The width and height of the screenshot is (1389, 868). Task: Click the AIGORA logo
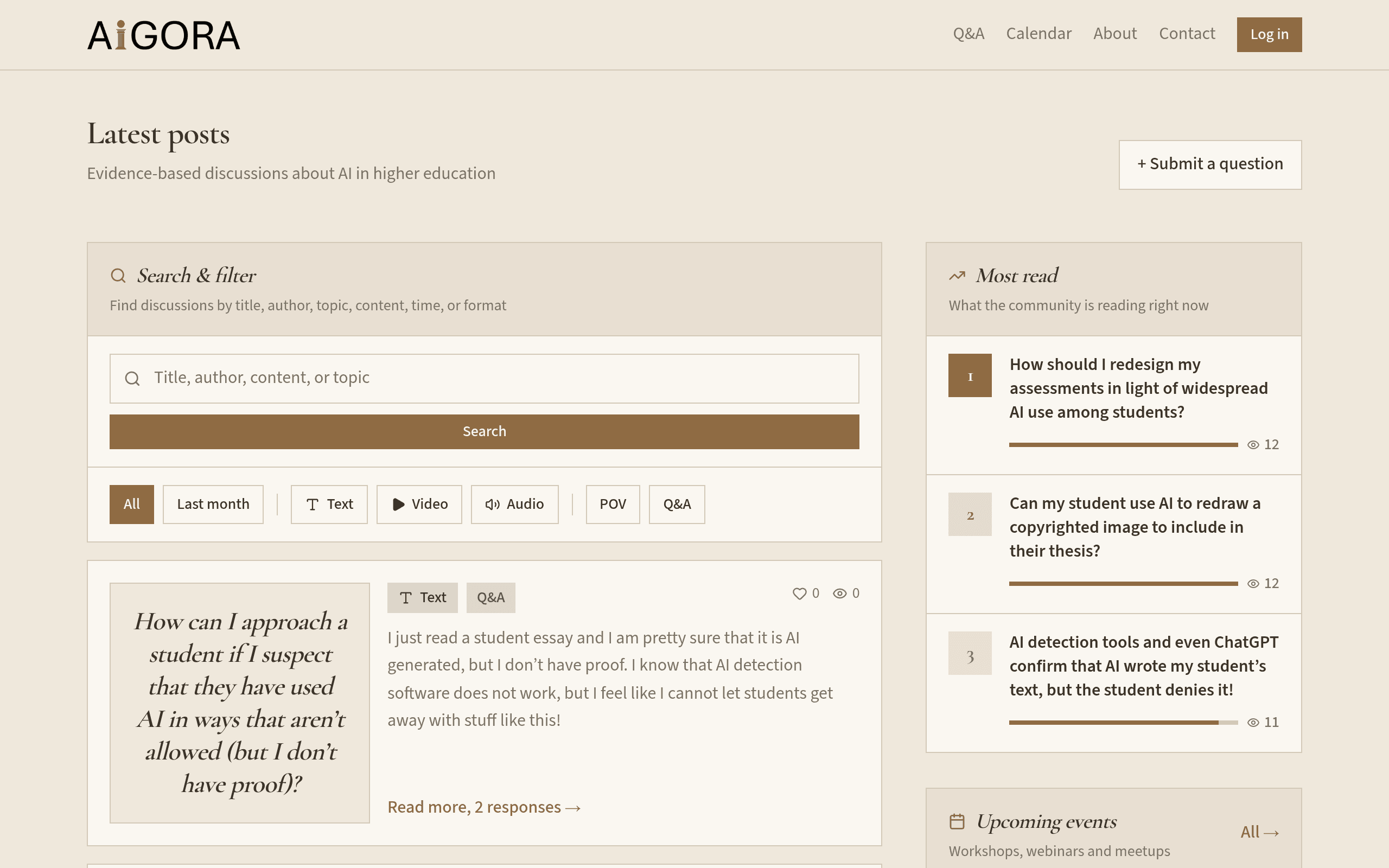pyautogui.click(x=163, y=35)
